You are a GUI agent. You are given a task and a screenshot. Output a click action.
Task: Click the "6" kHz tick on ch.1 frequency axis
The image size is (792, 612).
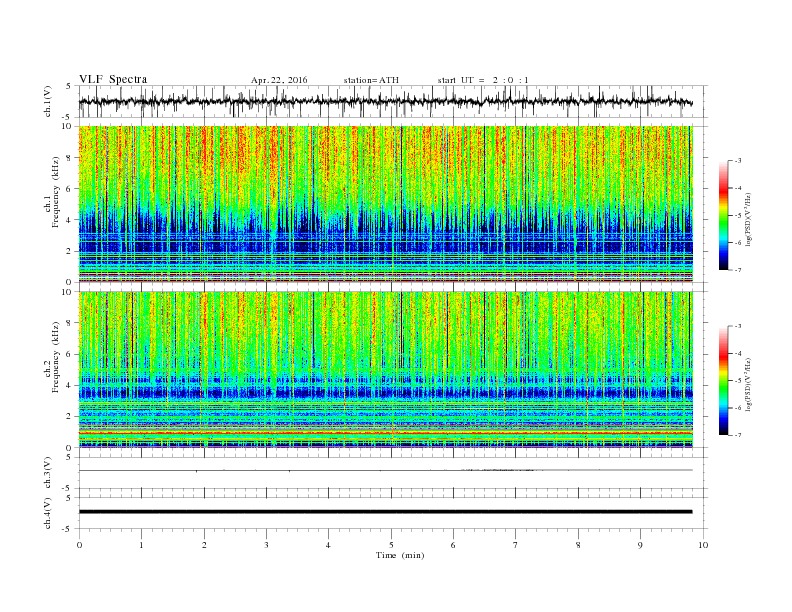[x=69, y=189]
